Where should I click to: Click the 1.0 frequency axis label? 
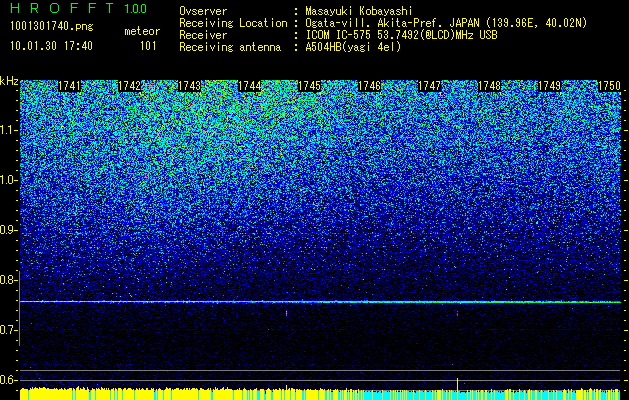point(8,180)
